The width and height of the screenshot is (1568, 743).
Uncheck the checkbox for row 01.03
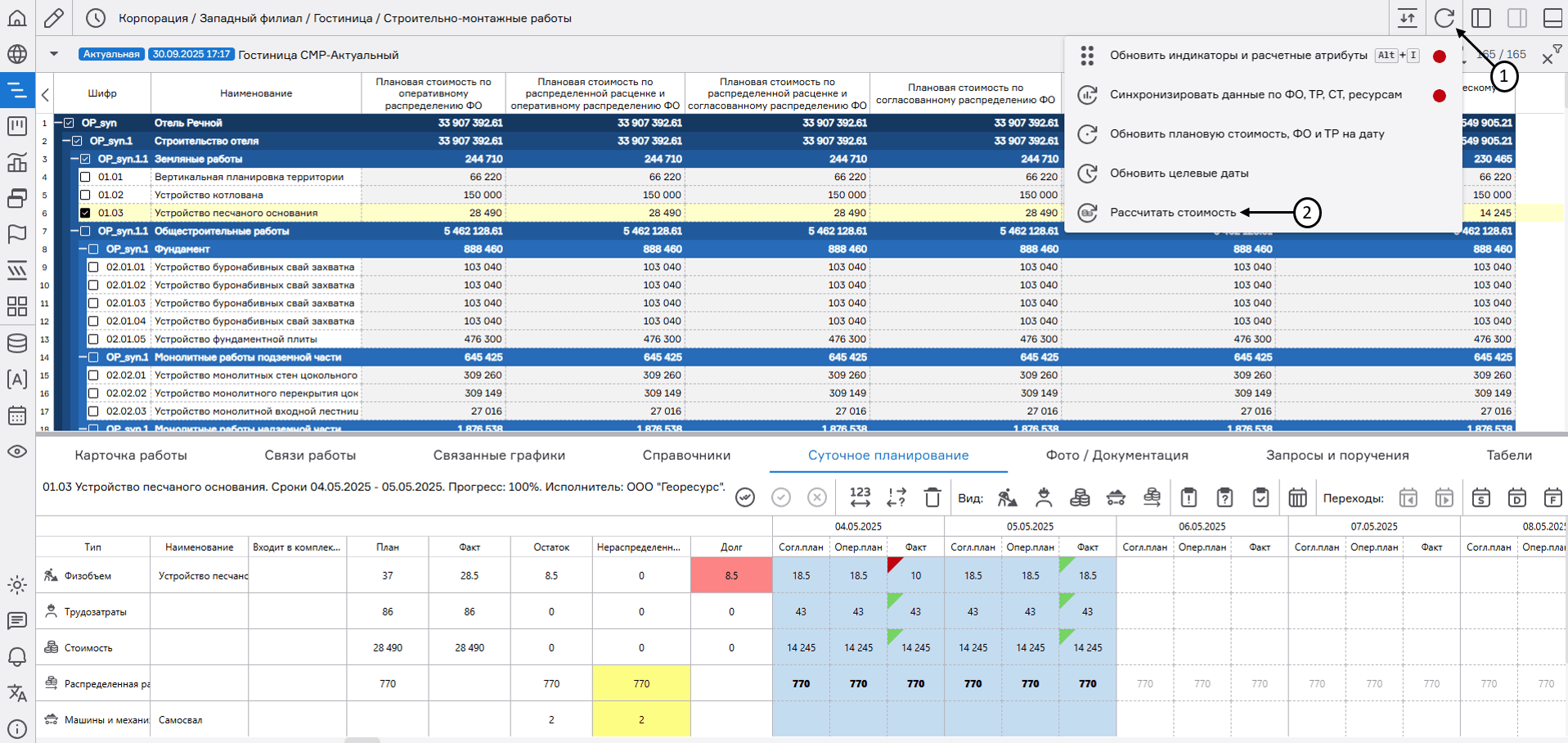(x=85, y=213)
